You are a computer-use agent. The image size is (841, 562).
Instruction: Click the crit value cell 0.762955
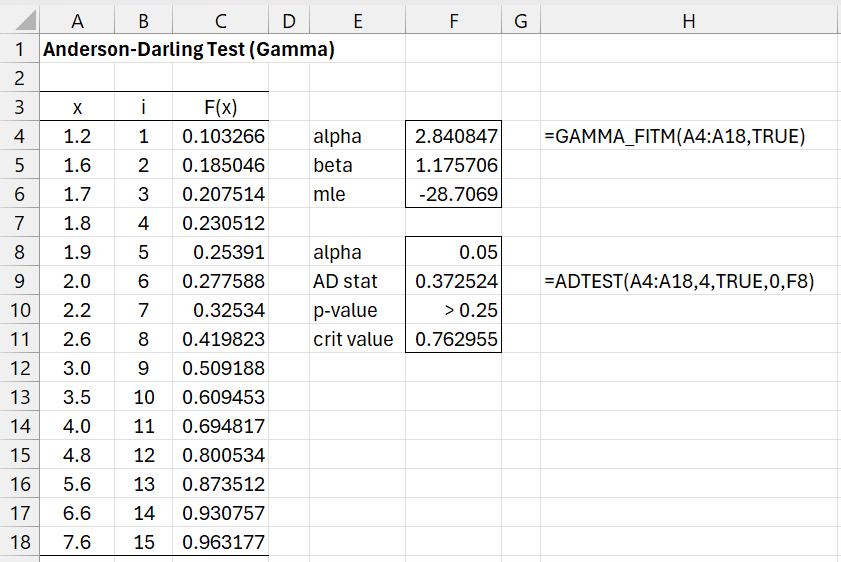[x=453, y=339]
